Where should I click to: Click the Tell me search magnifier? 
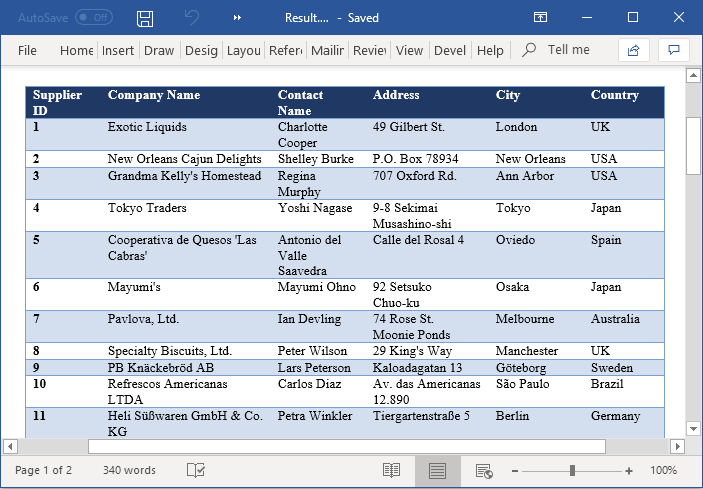click(x=530, y=50)
